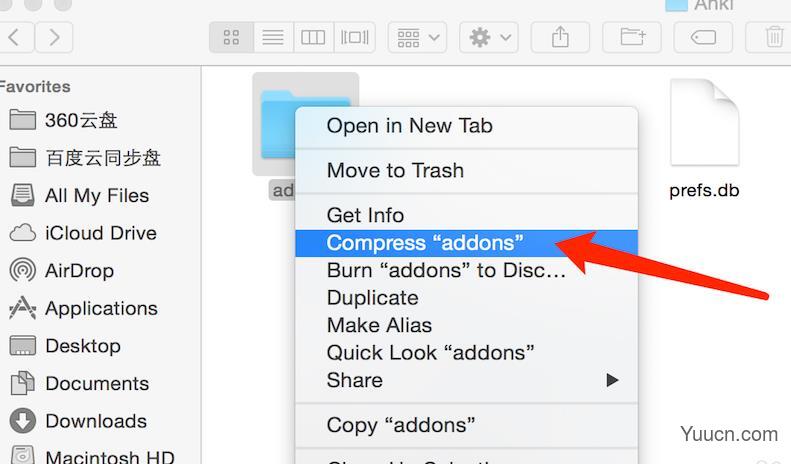Click the edit tags toolbar icon

[x=703, y=37]
